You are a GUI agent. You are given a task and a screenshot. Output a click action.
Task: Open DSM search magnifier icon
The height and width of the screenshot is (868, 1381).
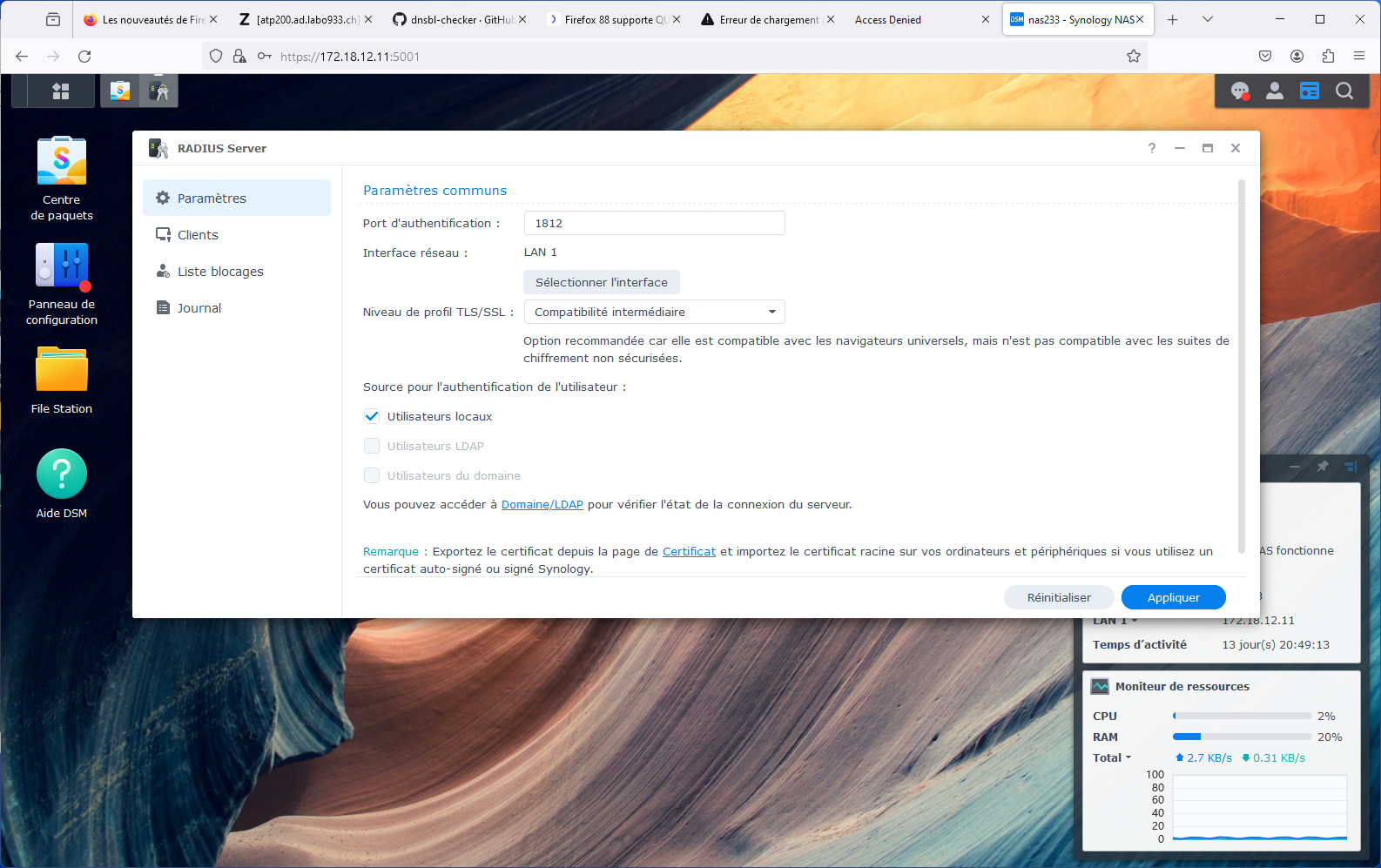(1344, 91)
